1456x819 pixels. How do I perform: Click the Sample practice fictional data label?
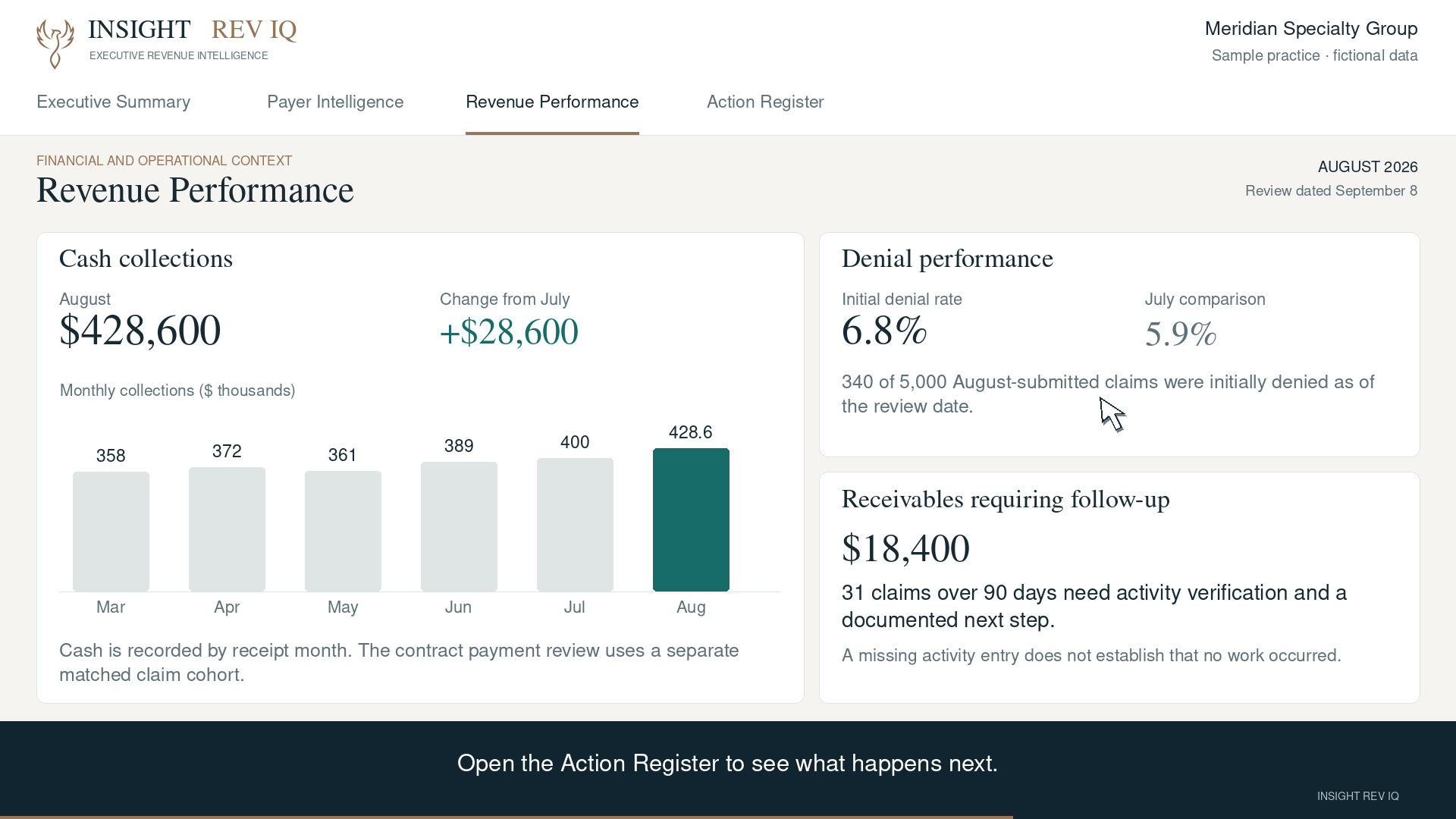click(1314, 56)
